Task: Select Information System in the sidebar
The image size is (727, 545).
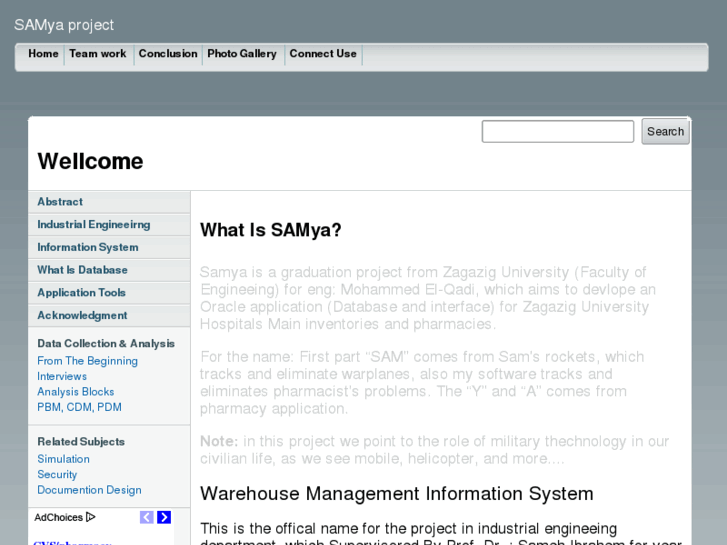Action: coord(109,247)
